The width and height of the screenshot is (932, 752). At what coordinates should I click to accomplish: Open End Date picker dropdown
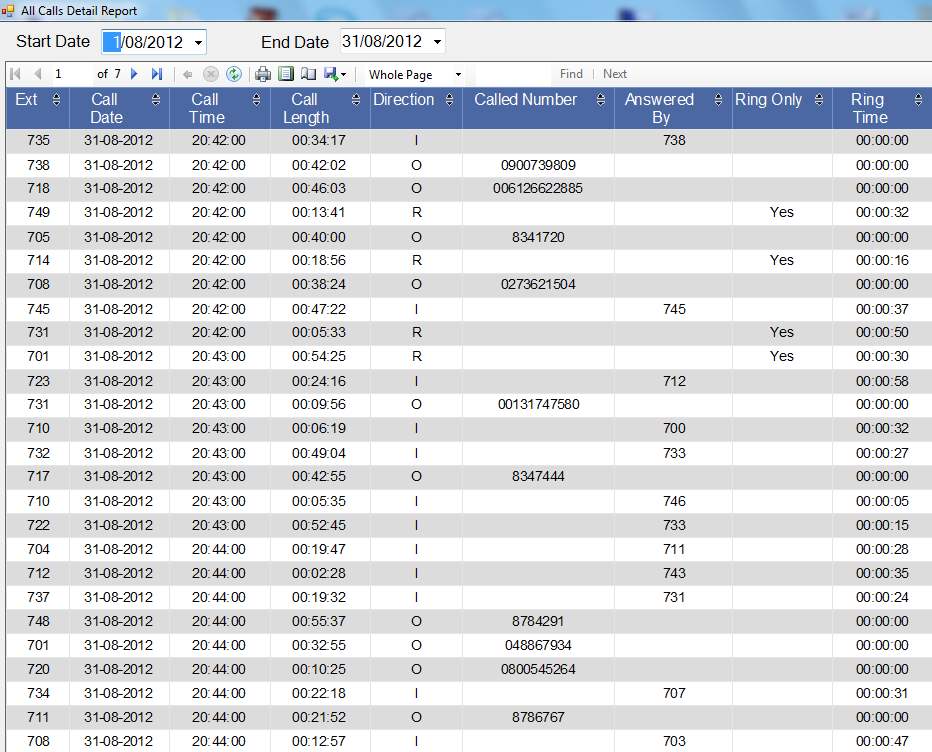(x=437, y=42)
